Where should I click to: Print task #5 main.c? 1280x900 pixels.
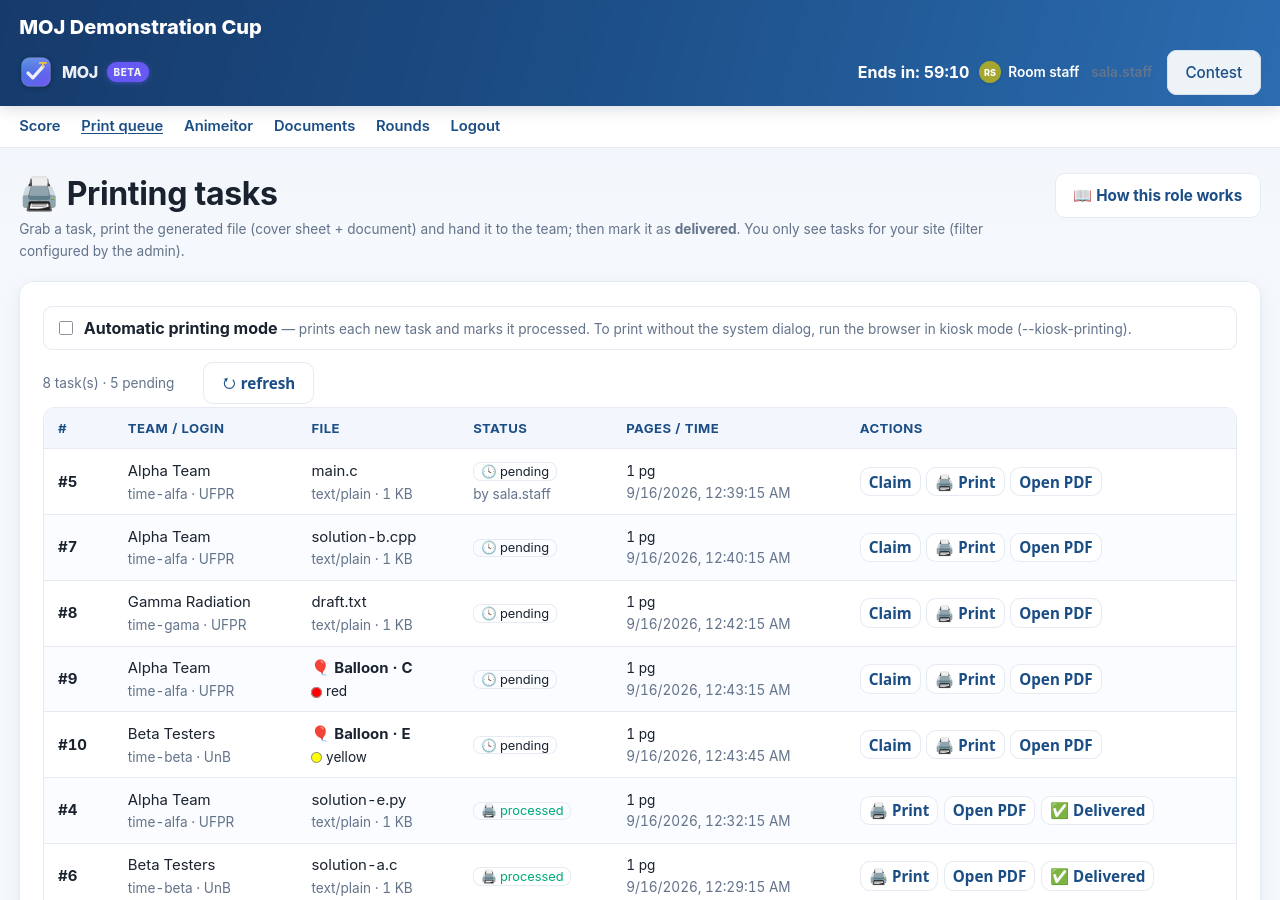point(965,482)
